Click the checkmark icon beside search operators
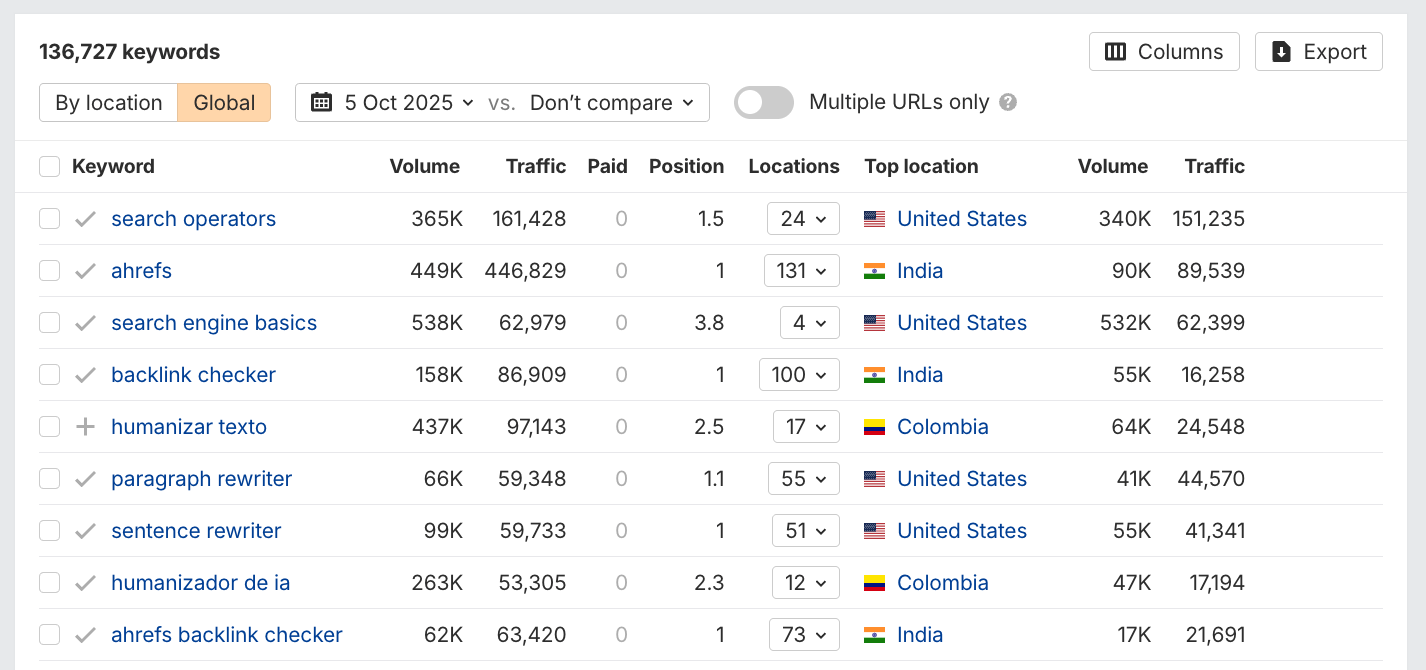This screenshot has height=670, width=1426. [86, 219]
